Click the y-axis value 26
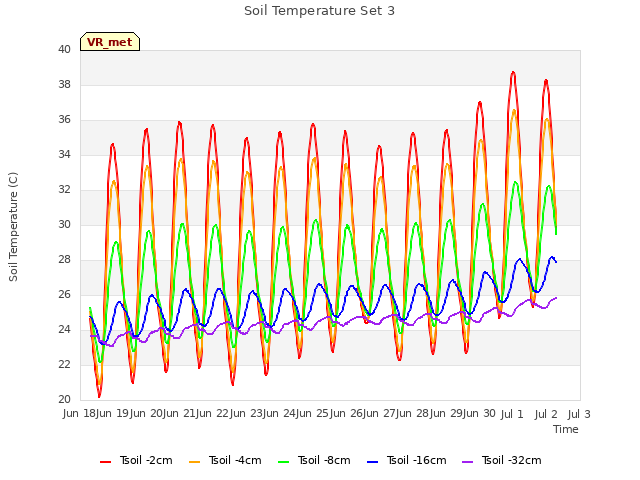 [64, 295]
